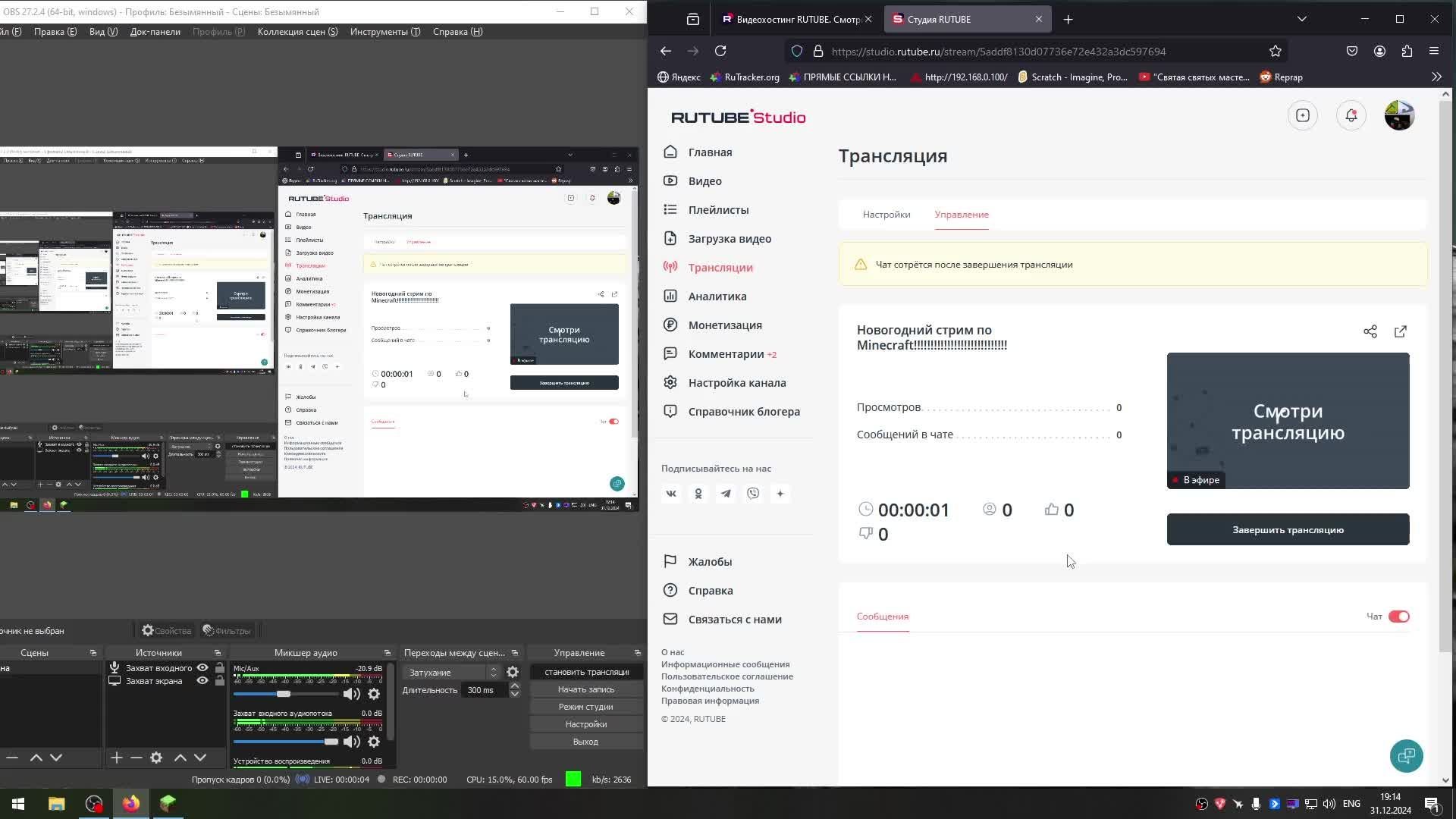Toggle visibility of Захват входного source
1456x819 pixels.
tap(201, 667)
